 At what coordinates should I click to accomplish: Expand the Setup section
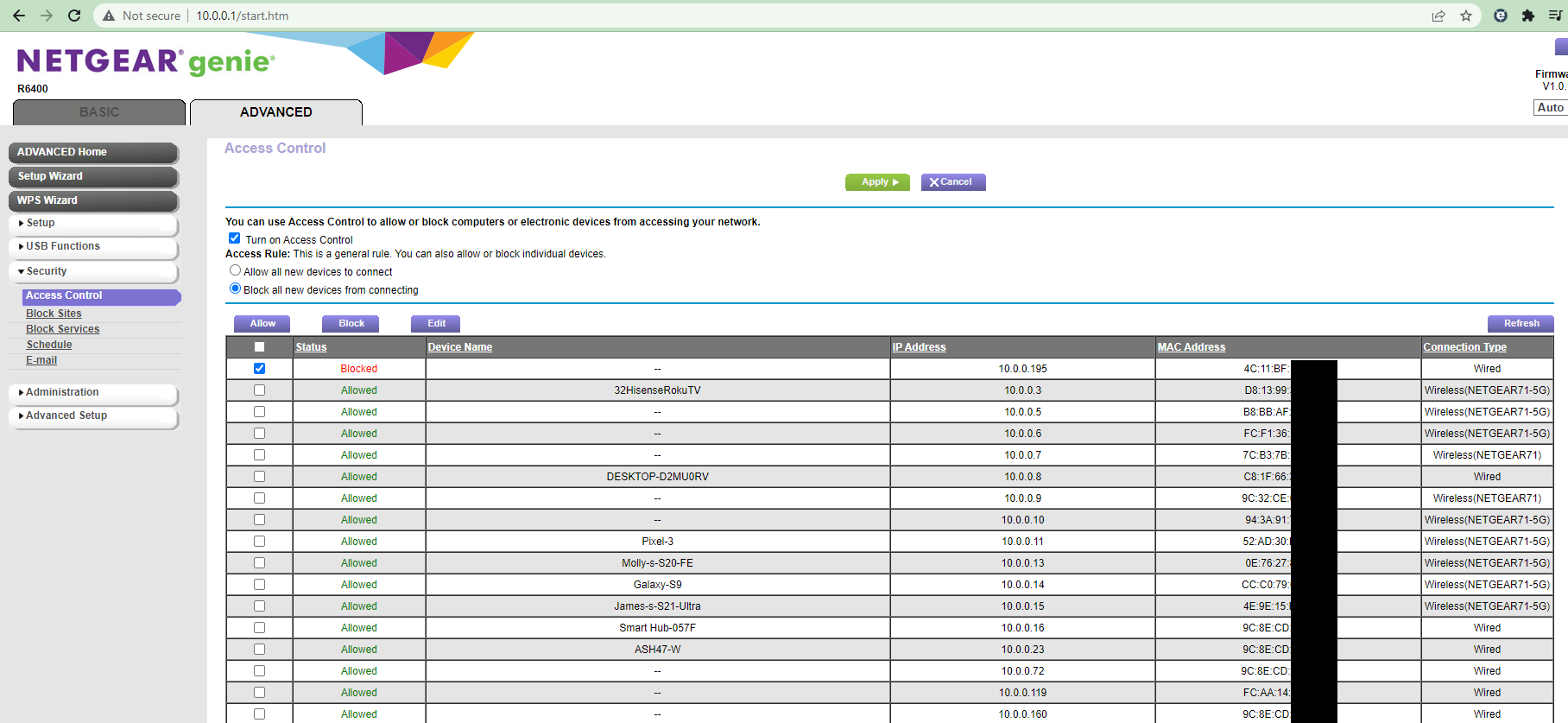(93, 223)
